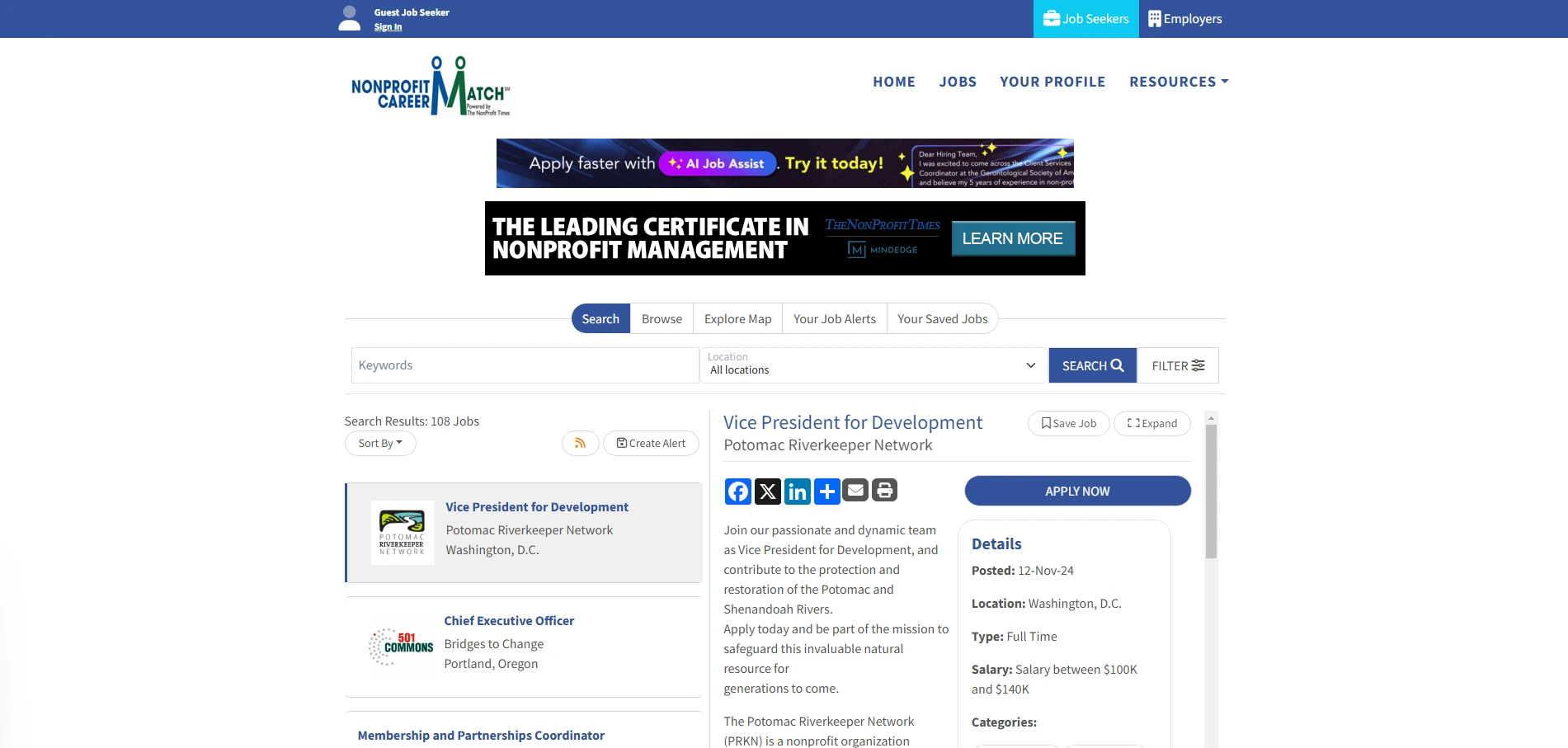Select the Search tab
The image size is (1568, 748).
coord(600,319)
